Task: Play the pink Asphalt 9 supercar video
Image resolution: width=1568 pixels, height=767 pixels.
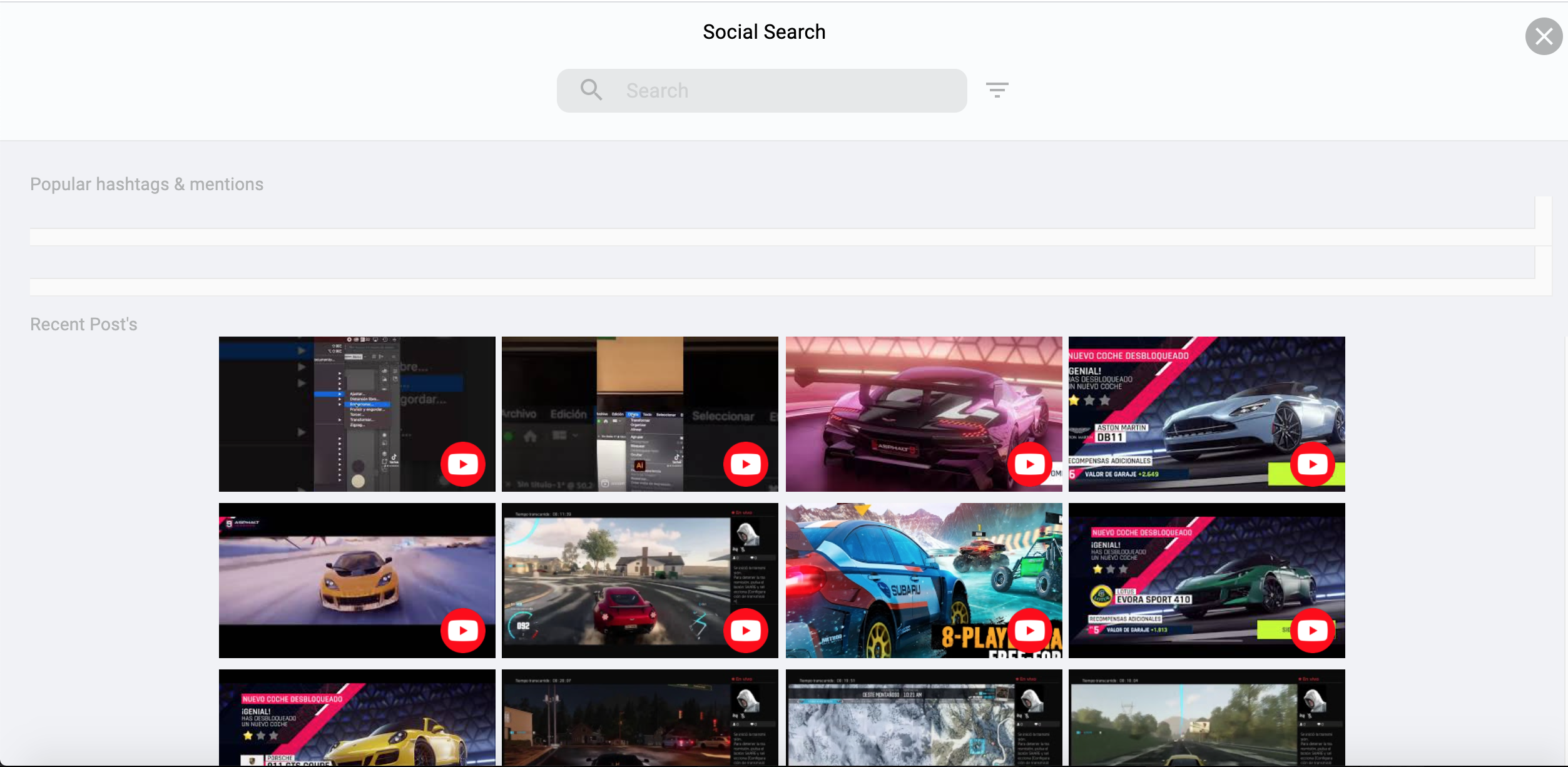Action: coord(1030,464)
